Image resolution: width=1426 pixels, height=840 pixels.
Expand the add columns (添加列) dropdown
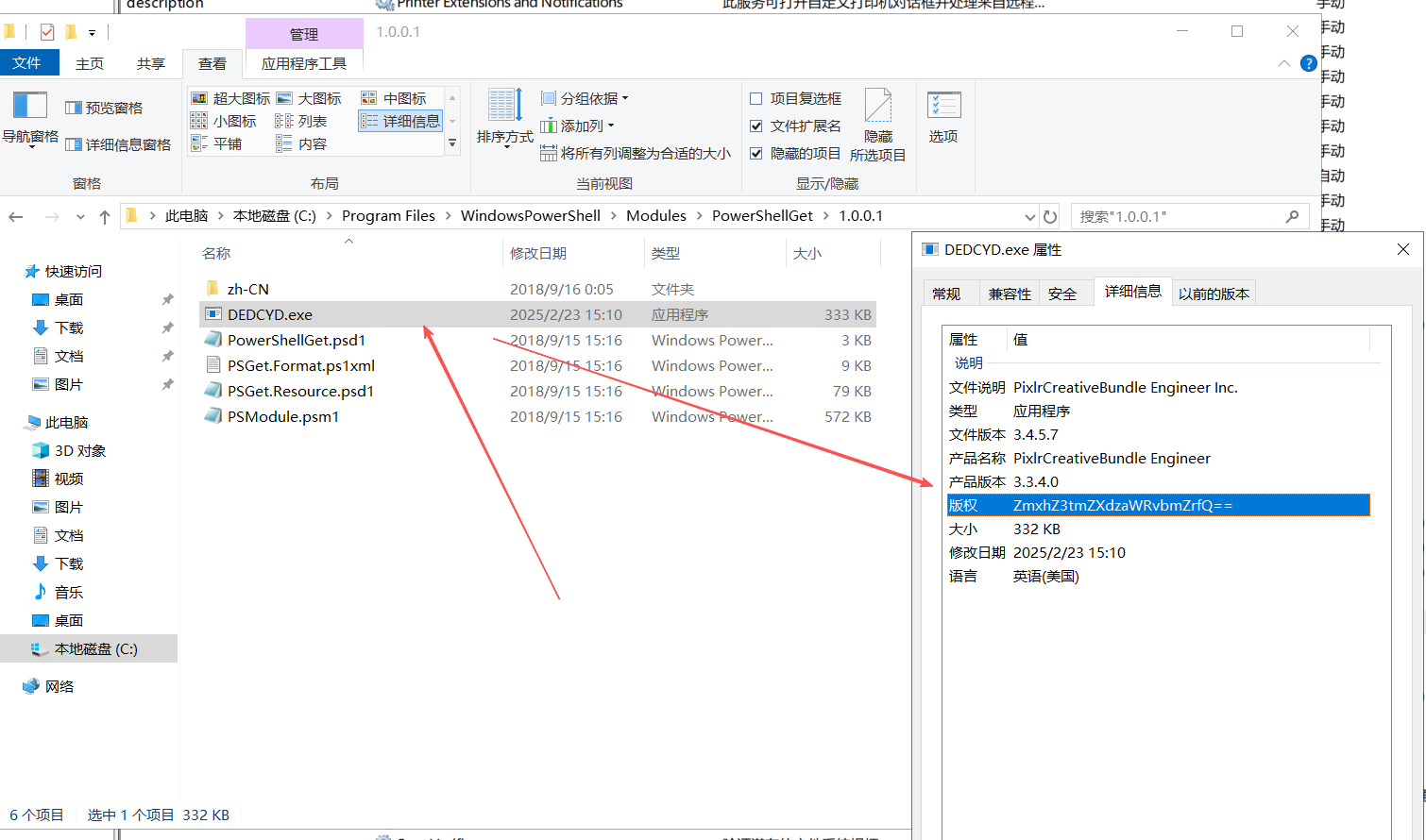(x=578, y=126)
